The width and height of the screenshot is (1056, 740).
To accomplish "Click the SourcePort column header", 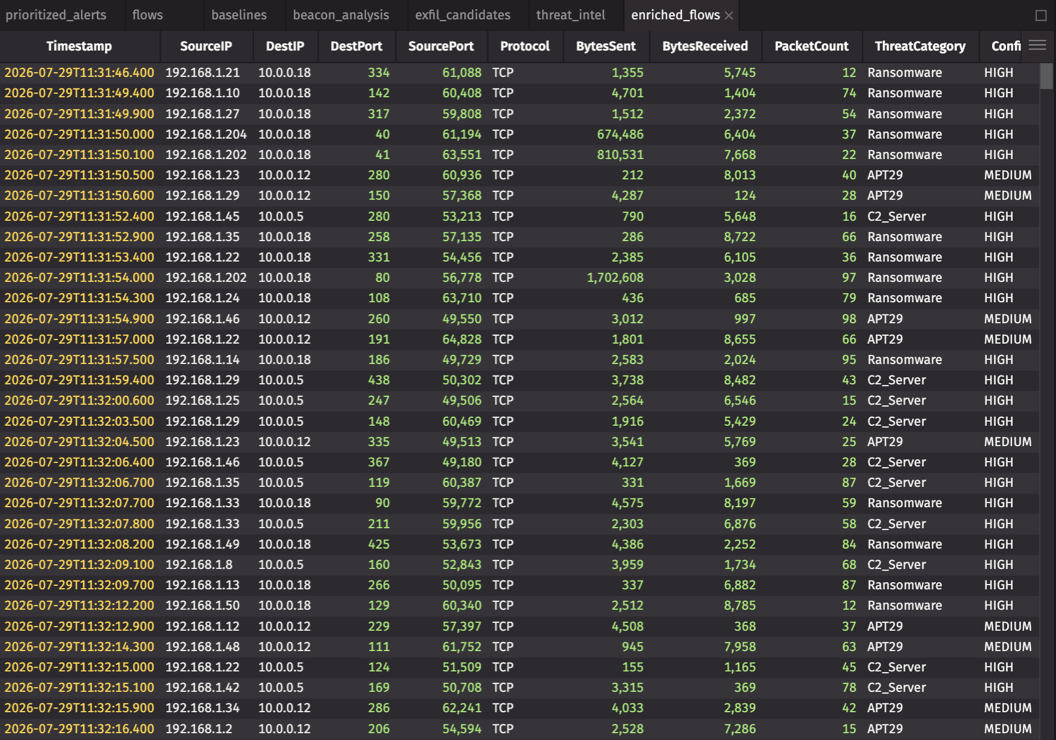I will click(441, 46).
